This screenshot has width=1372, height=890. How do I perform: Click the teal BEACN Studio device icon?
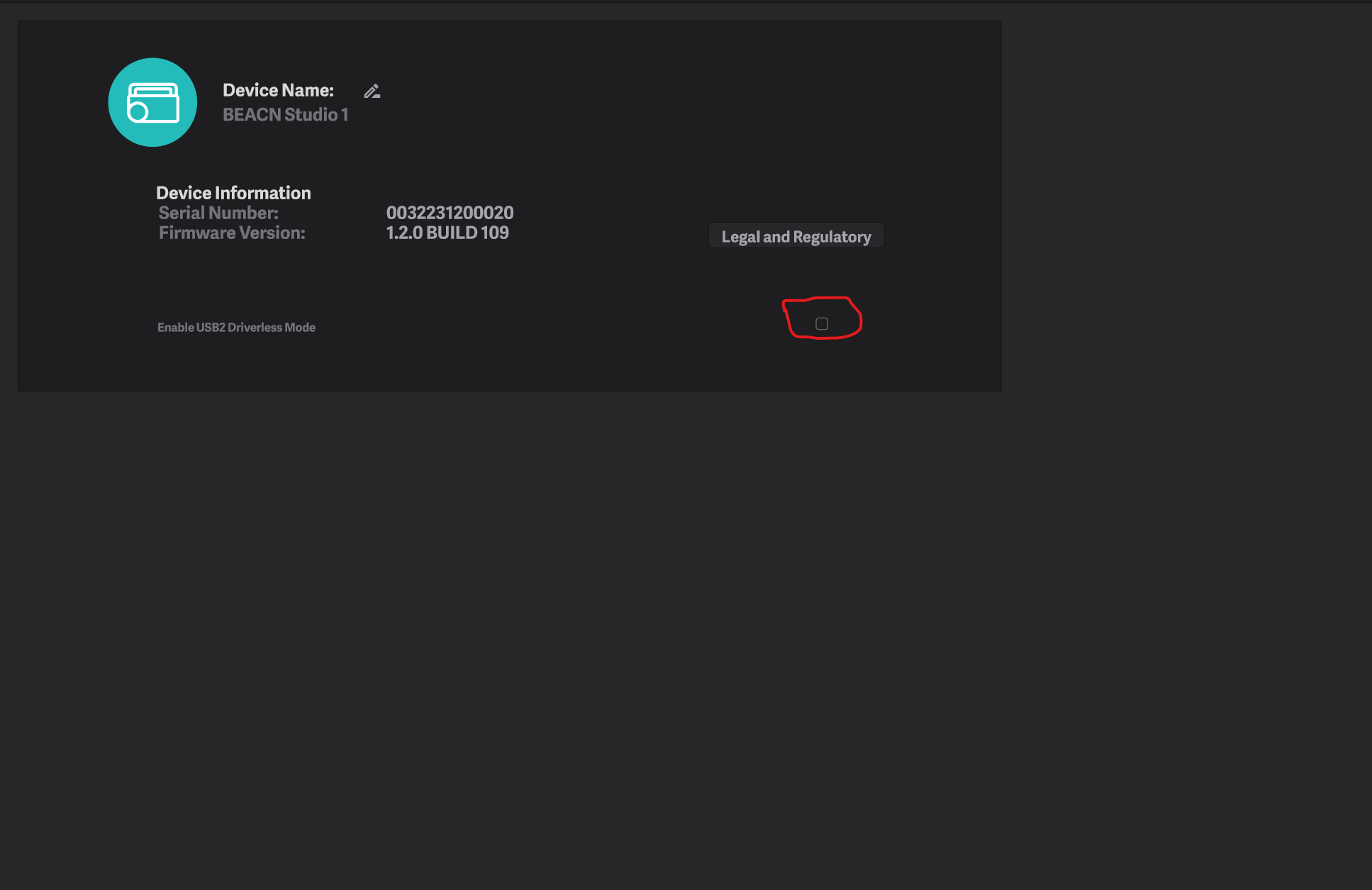coord(152,103)
